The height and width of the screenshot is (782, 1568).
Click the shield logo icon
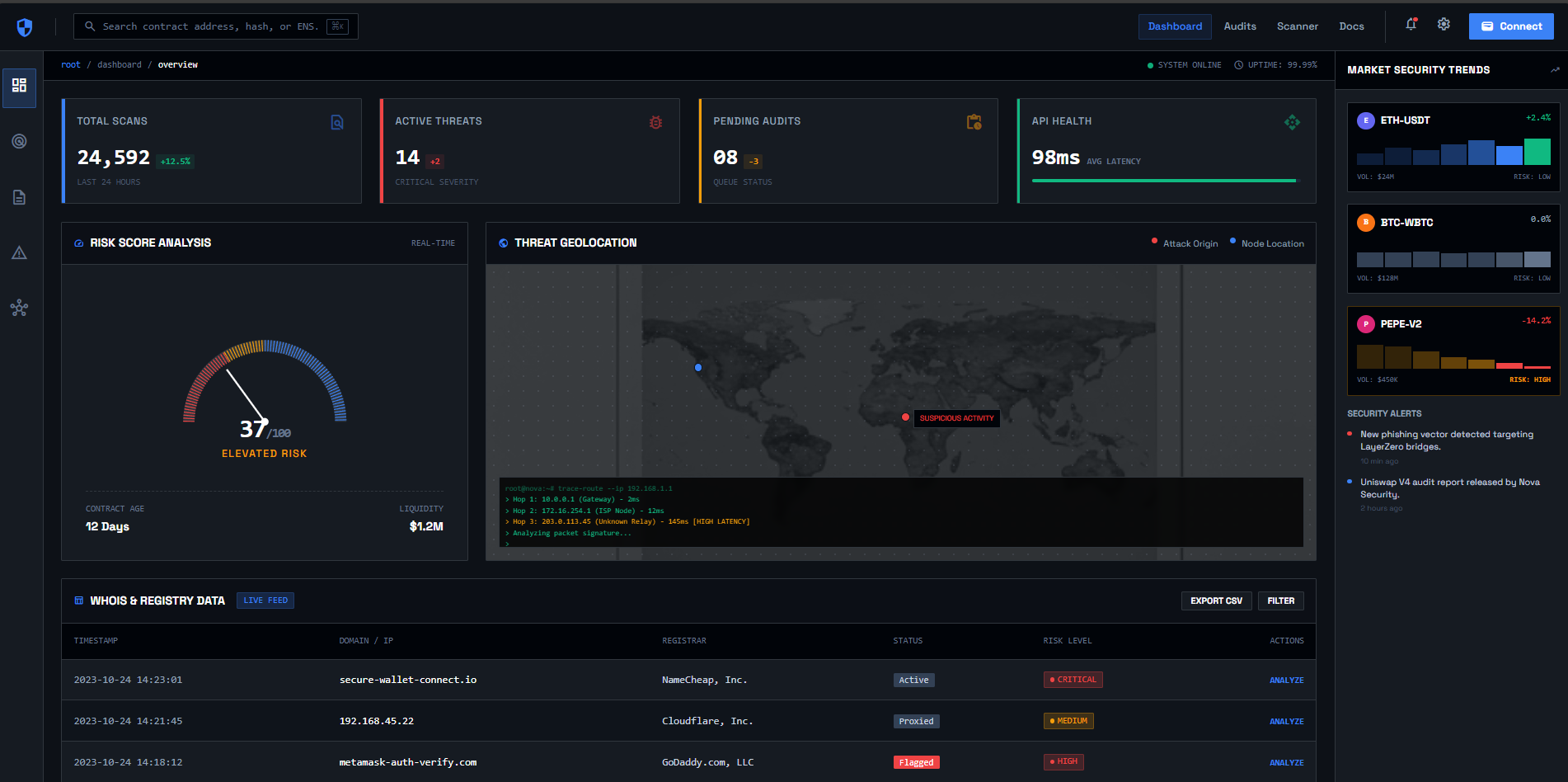(25, 27)
